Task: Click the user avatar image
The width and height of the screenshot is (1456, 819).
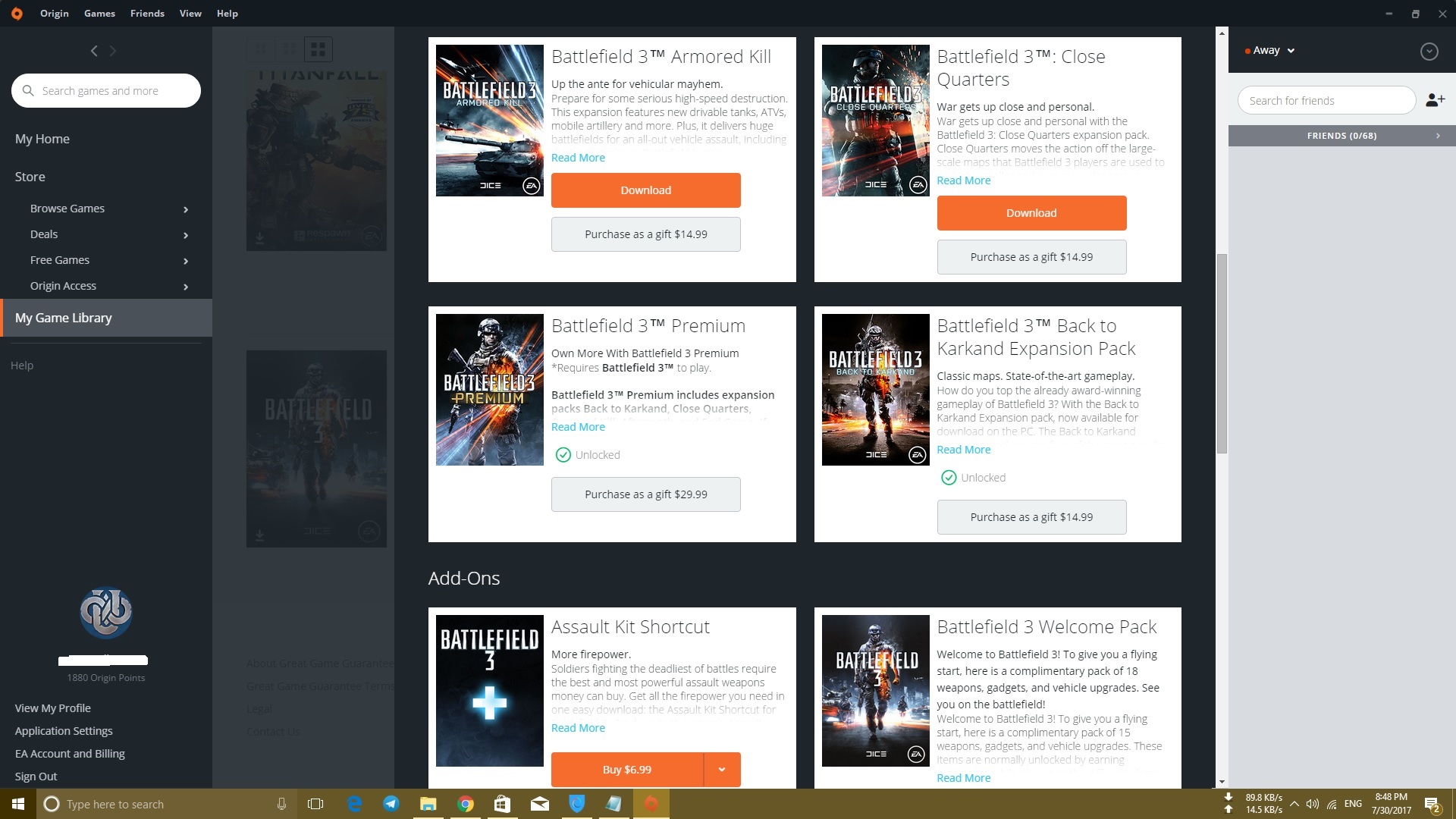Action: click(106, 612)
